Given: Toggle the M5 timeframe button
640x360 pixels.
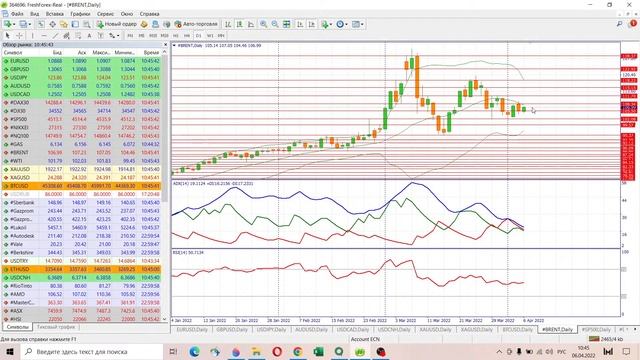Looking at the screenshot, I should [141, 36].
